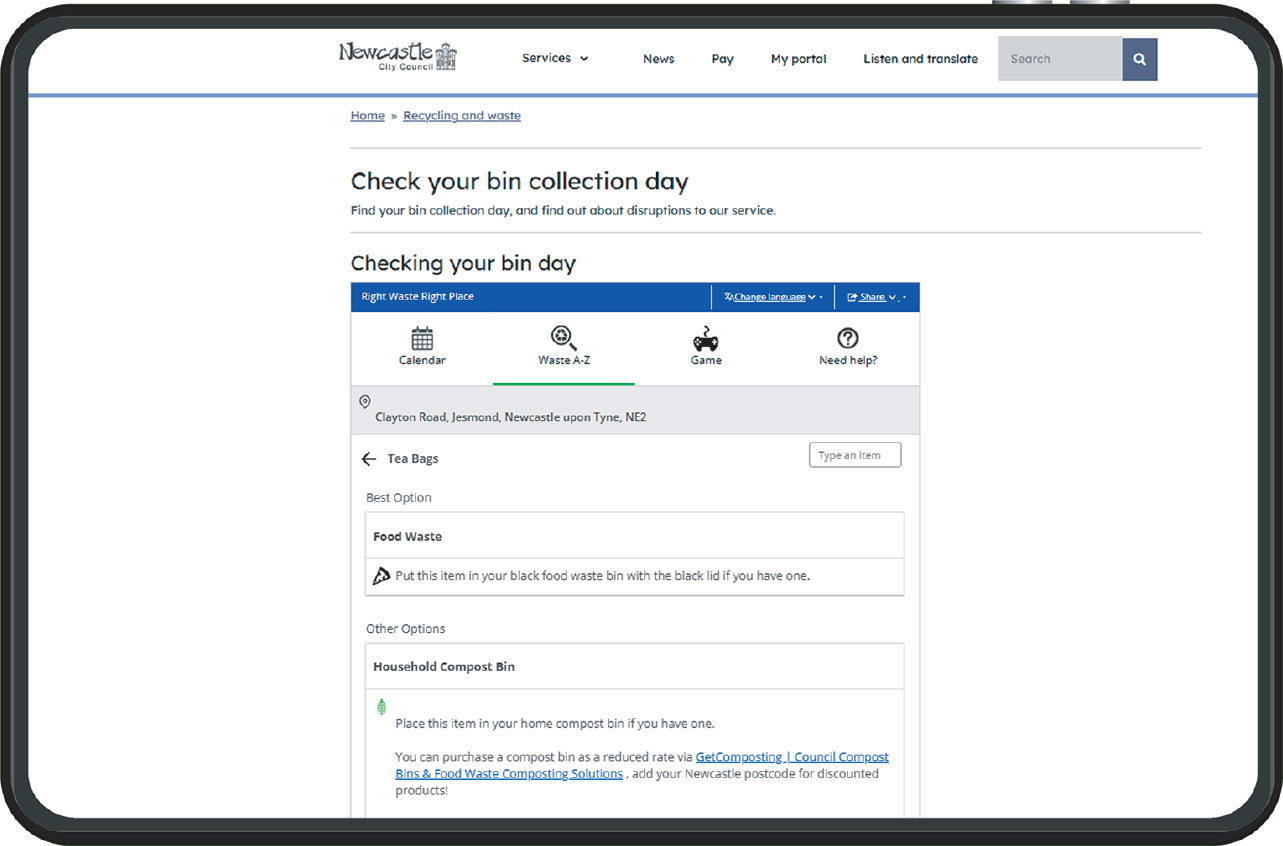Open the Pay menu item
The image size is (1283, 846).
pyautogui.click(x=722, y=59)
